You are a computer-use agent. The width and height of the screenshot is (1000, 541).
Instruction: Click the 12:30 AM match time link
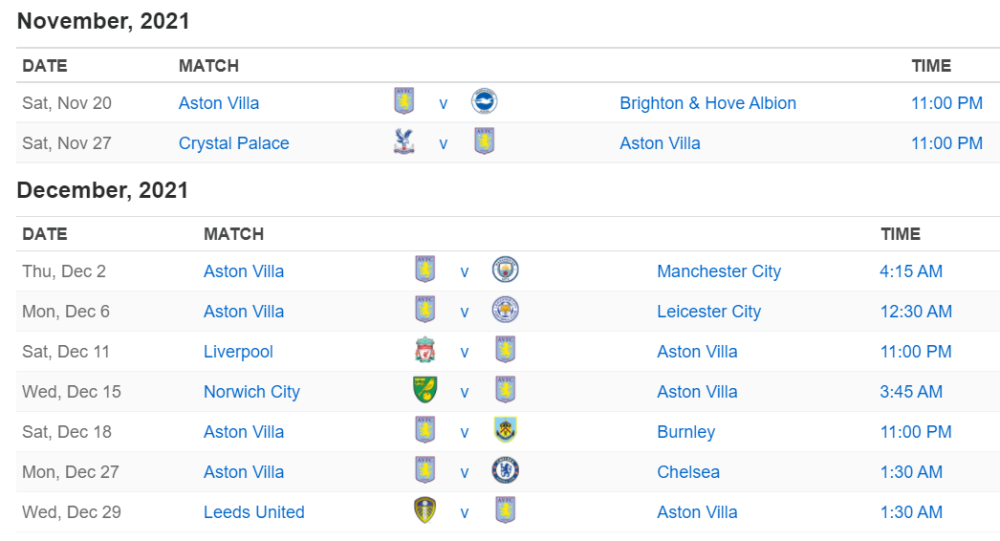pyautogui.click(x=916, y=312)
